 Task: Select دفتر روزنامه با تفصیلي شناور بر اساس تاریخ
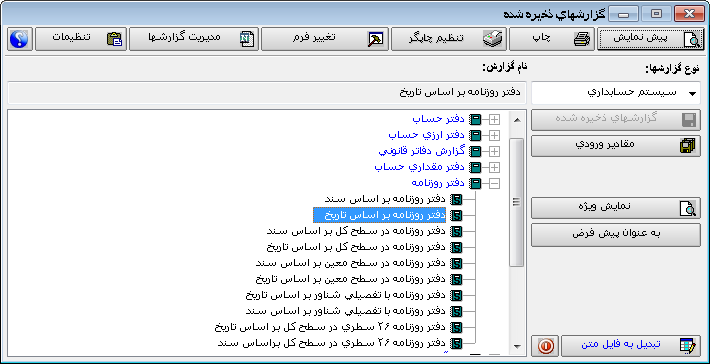(346, 295)
